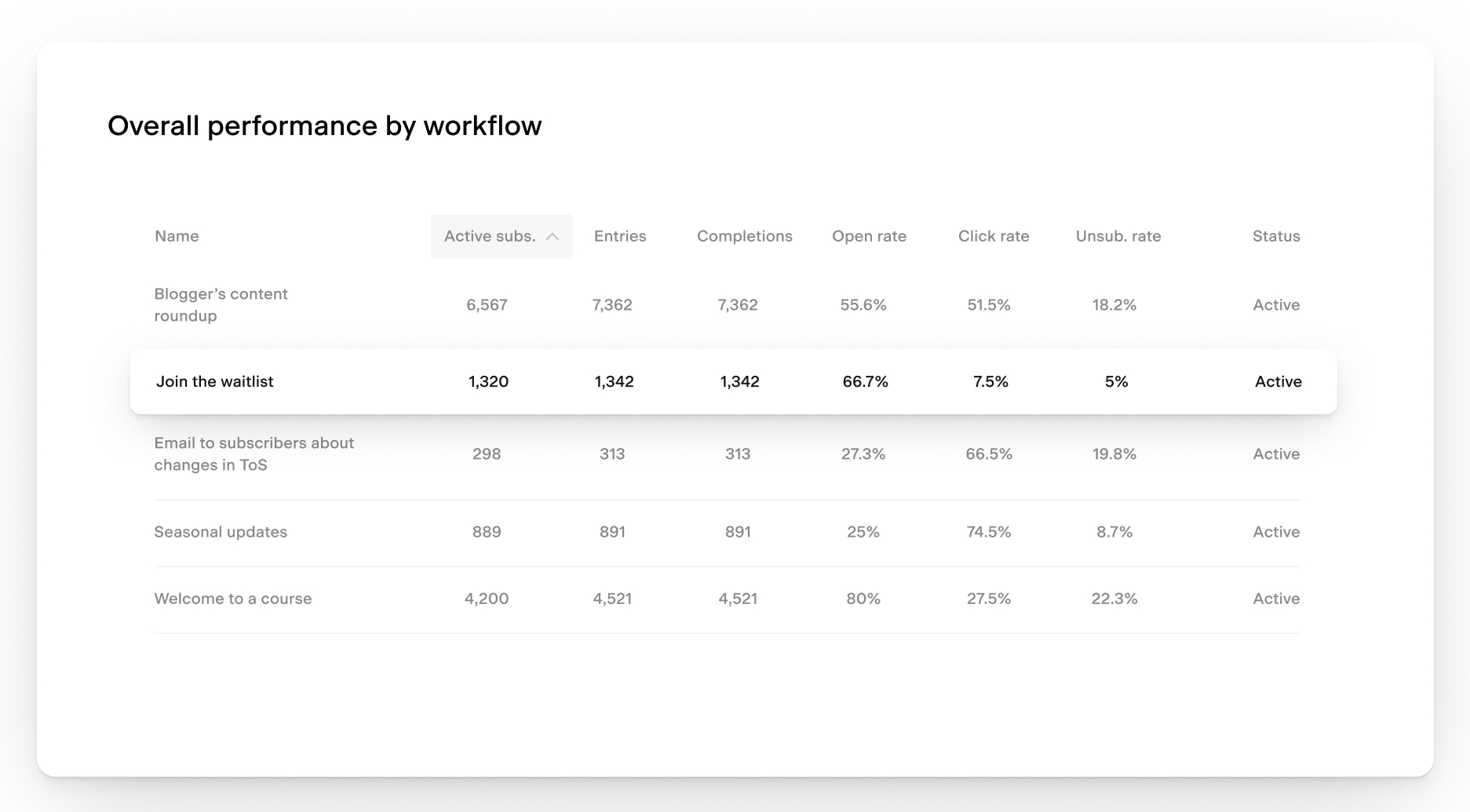1470x812 pixels.
Task: Click the 66.7% open rate value
Action: point(866,381)
